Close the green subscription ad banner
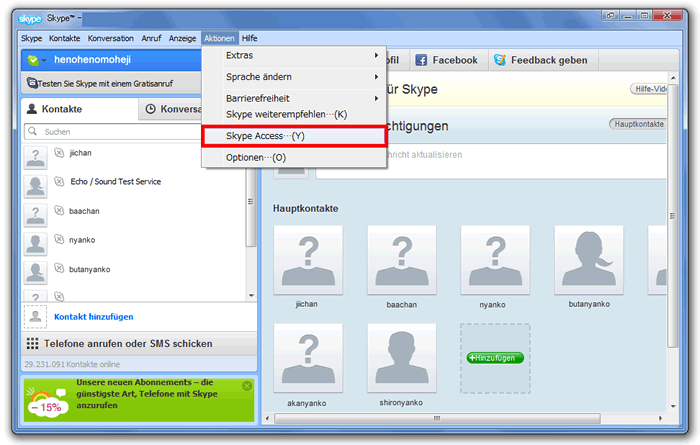 247,386
